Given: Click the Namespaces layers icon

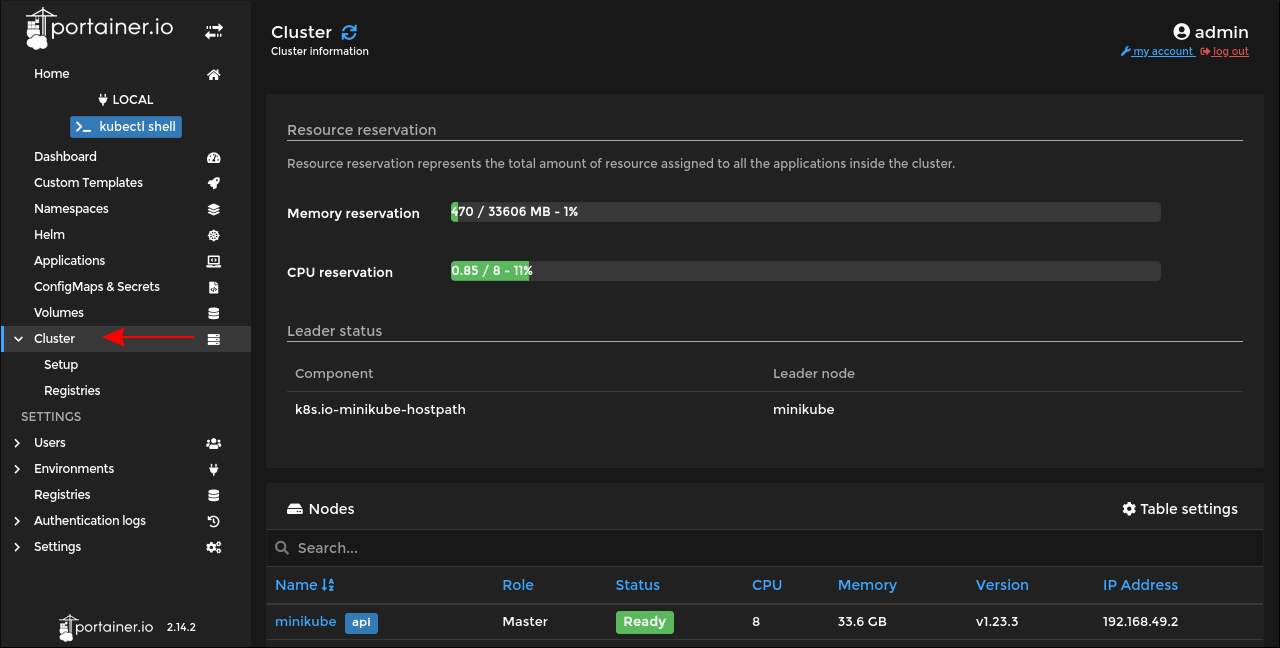Looking at the screenshot, I should (213, 209).
